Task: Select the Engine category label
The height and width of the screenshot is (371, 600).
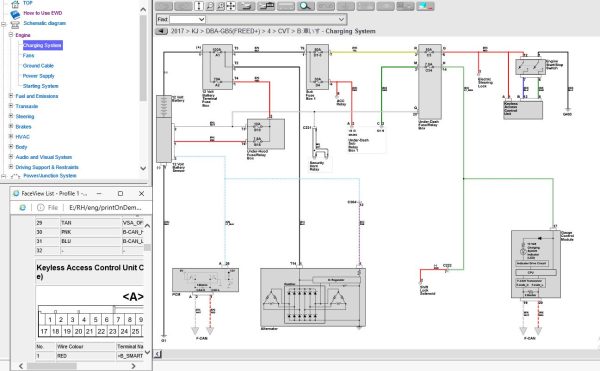Action: click(x=23, y=35)
